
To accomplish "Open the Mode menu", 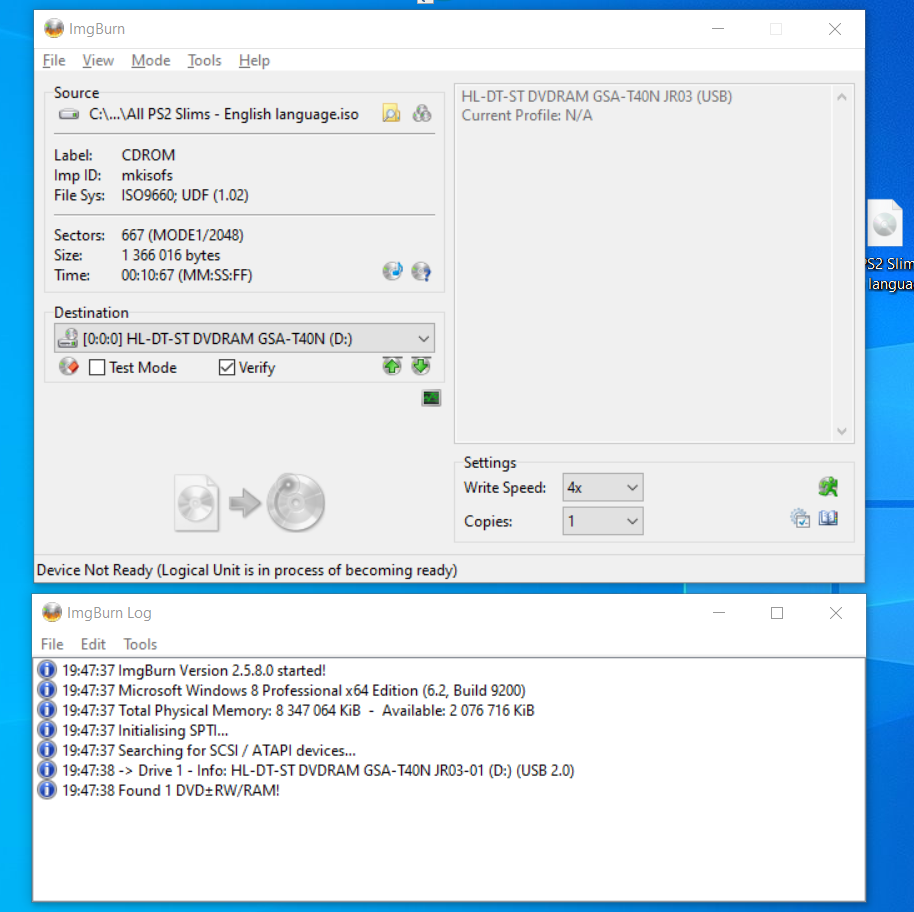I will click(x=150, y=61).
